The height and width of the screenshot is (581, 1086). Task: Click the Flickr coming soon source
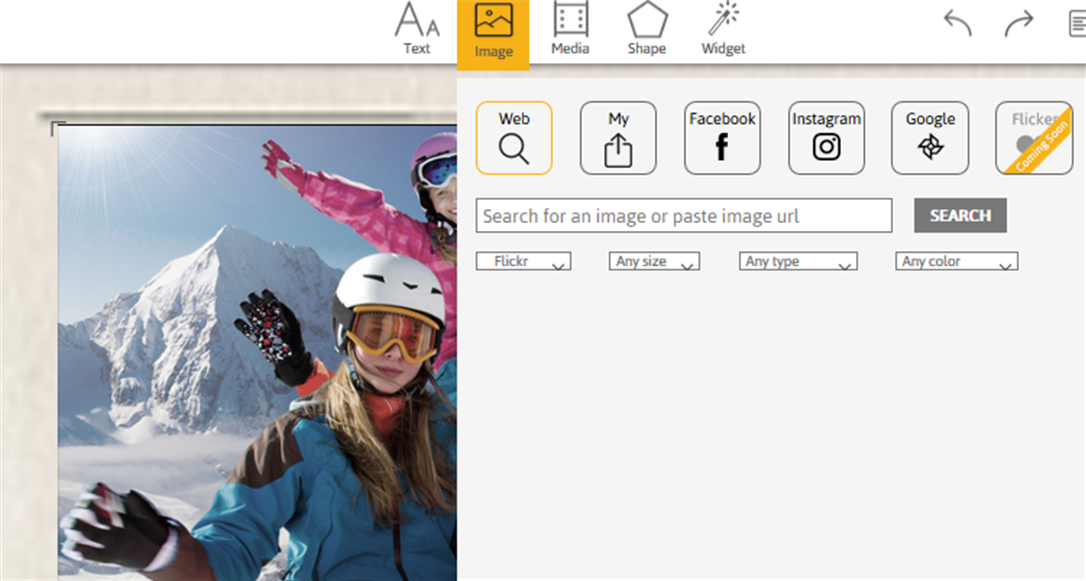point(1034,138)
